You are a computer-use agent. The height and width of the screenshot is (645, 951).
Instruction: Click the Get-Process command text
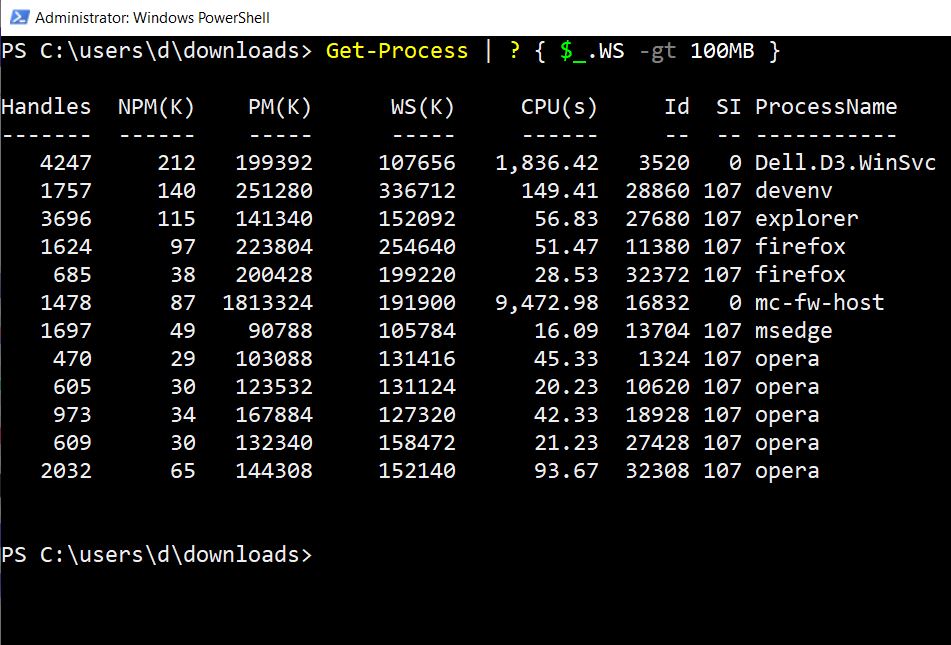[x=396, y=51]
